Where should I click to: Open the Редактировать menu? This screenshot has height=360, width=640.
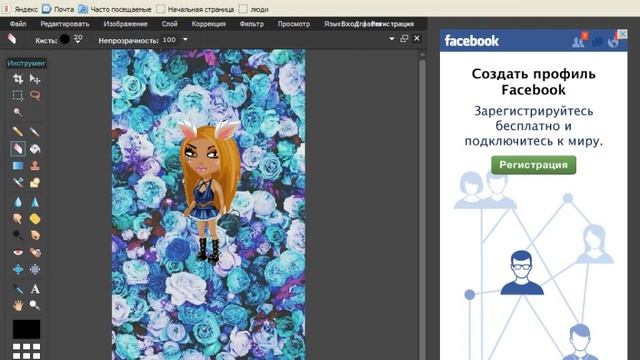pos(65,24)
